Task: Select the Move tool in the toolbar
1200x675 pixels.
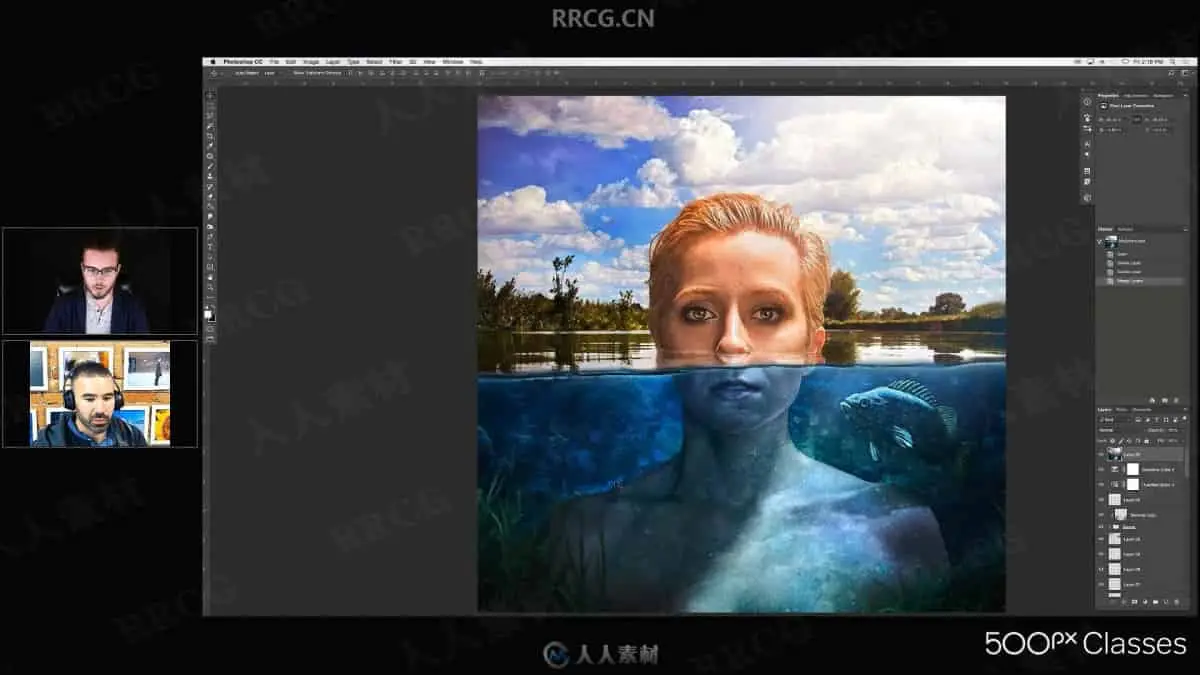Action: coord(210,96)
